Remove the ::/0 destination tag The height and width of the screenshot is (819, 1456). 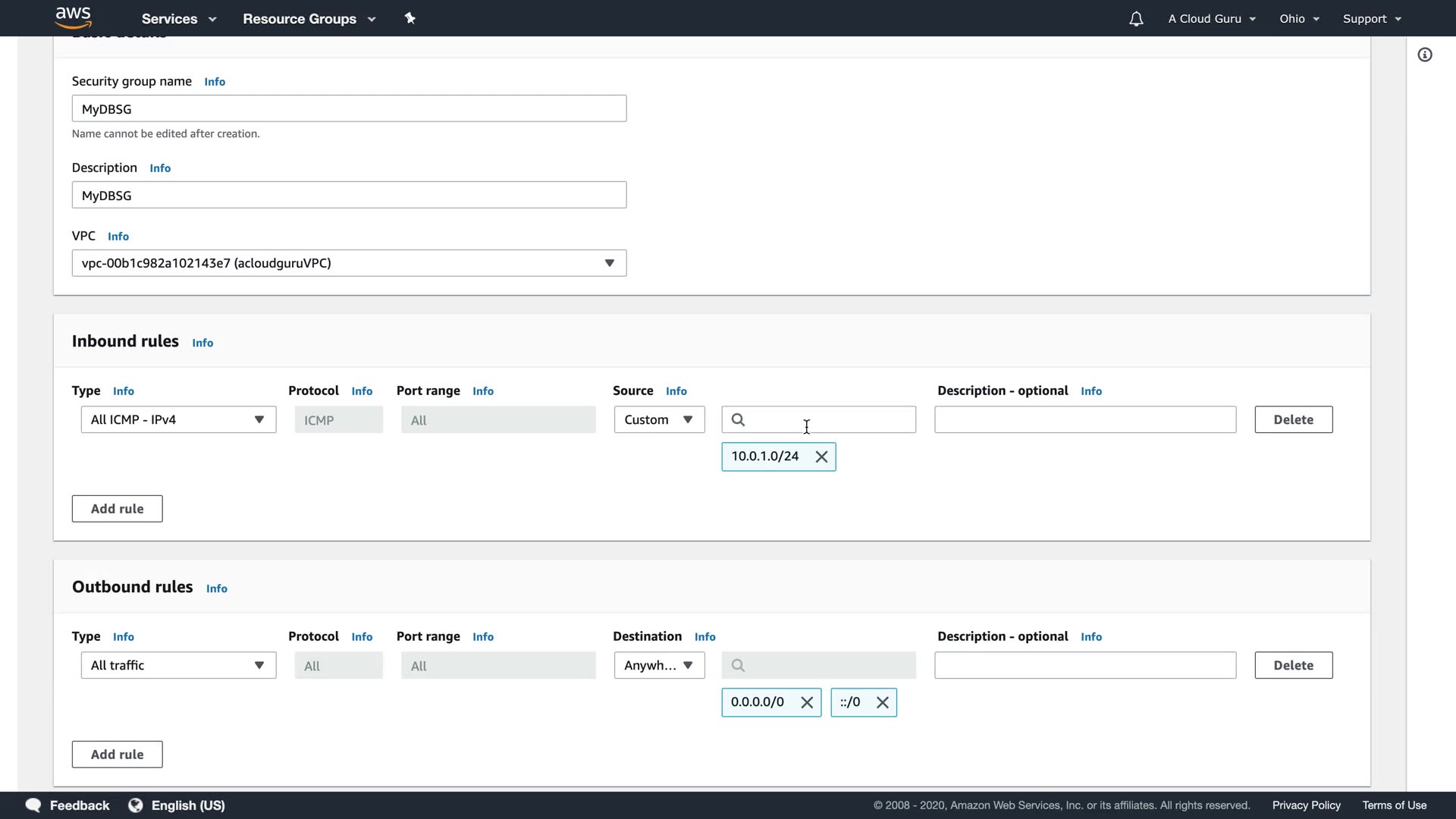[x=882, y=702]
